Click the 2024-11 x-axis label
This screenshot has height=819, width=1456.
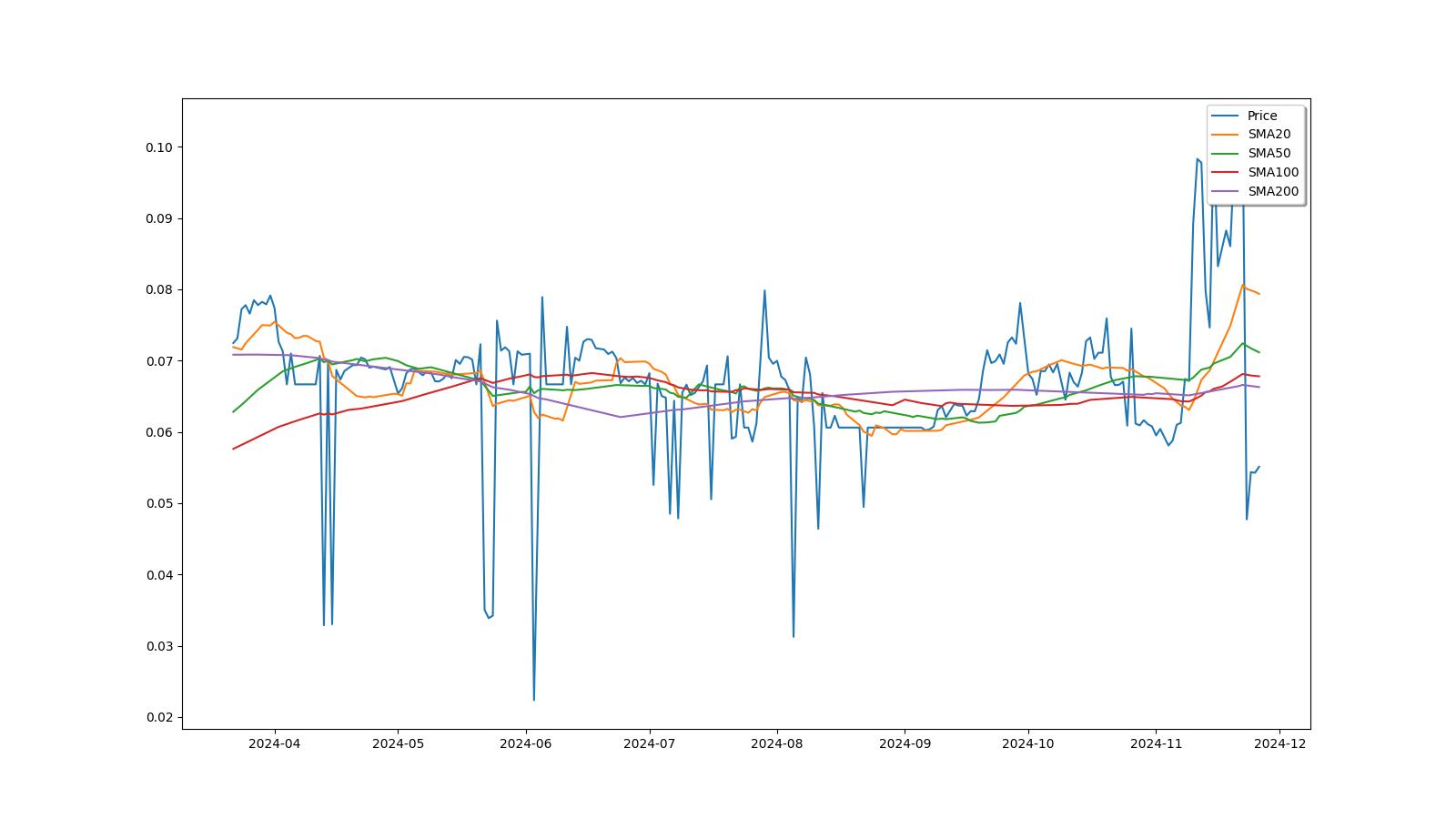click(1156, 743)
